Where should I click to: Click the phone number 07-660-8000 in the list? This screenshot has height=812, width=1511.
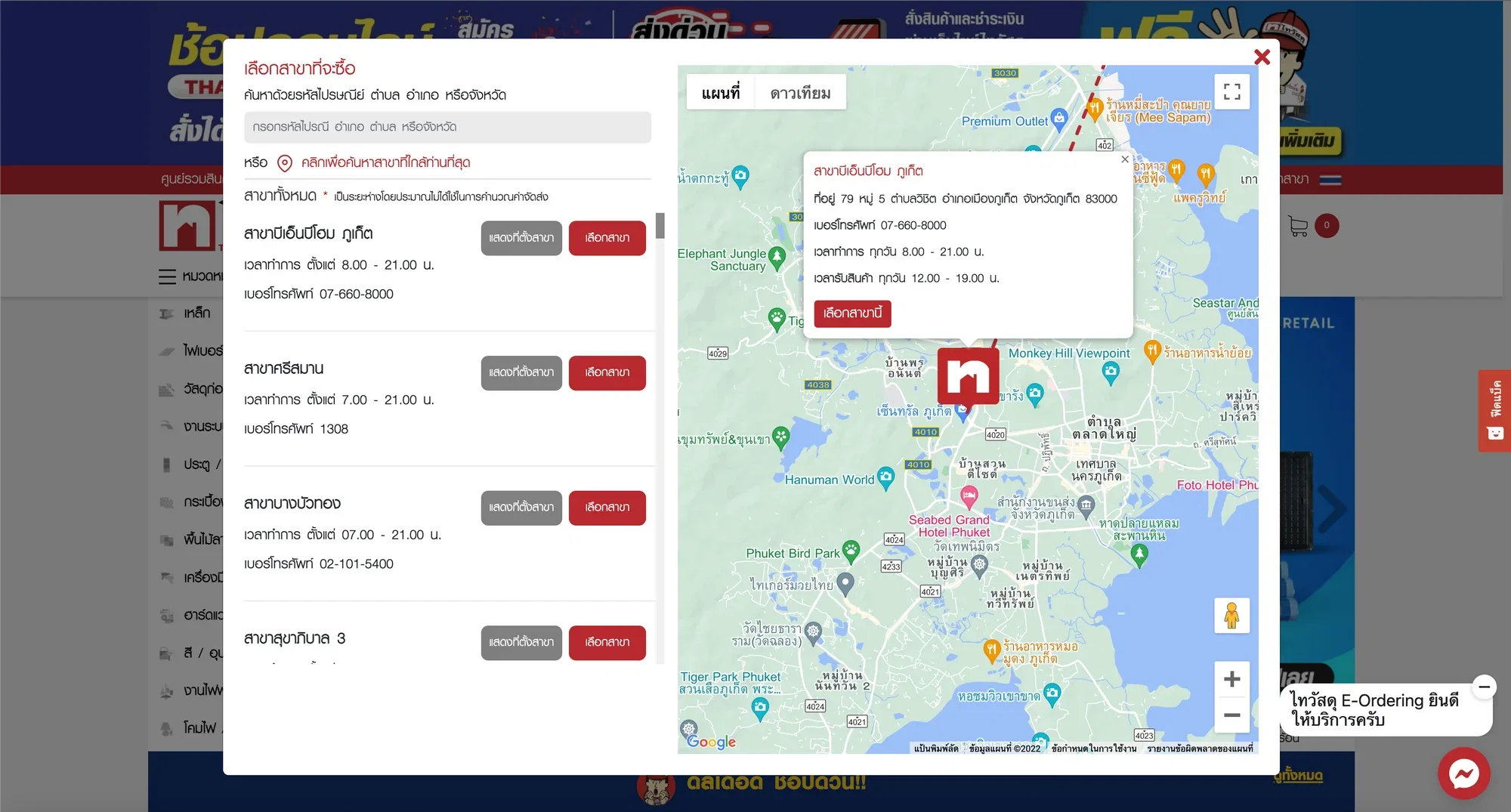tap(356, 294)
